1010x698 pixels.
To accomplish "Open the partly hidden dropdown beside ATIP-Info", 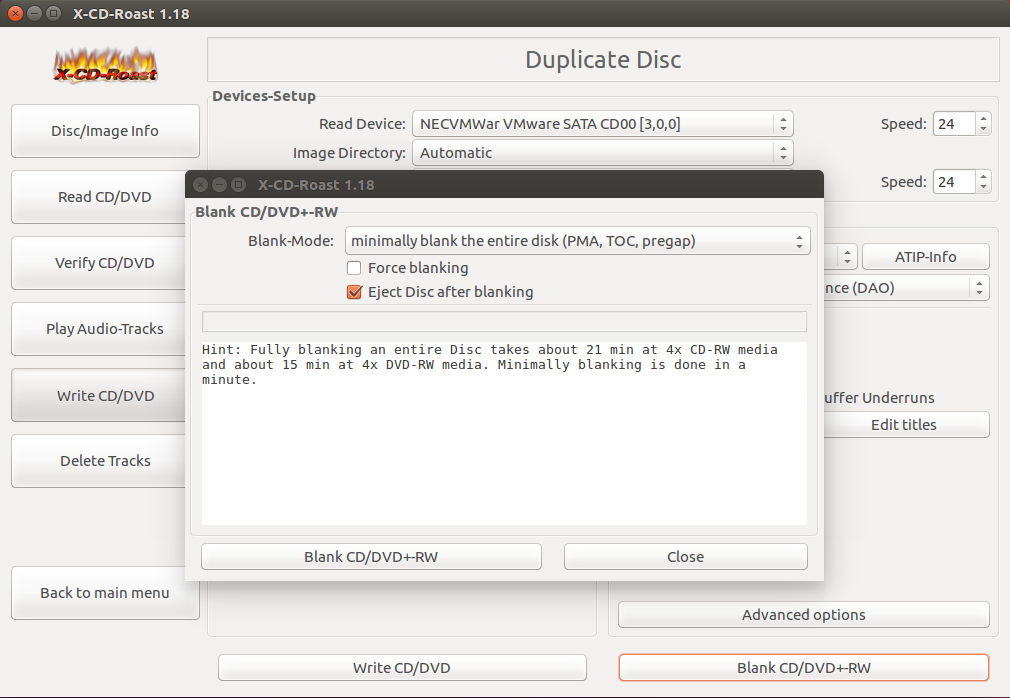I will pos(841,256).
